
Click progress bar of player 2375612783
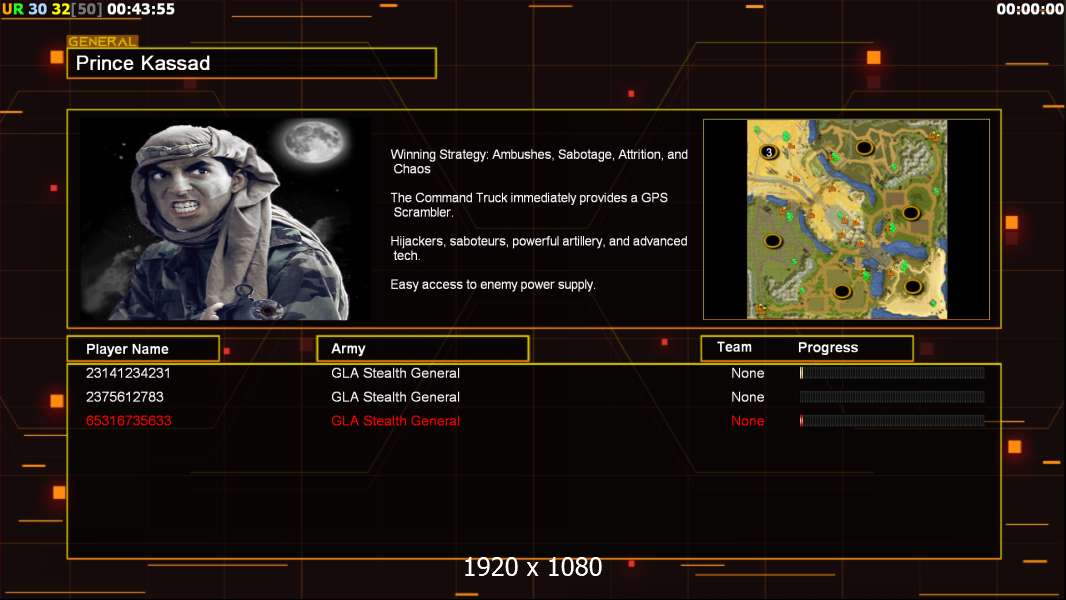[892, 396]
